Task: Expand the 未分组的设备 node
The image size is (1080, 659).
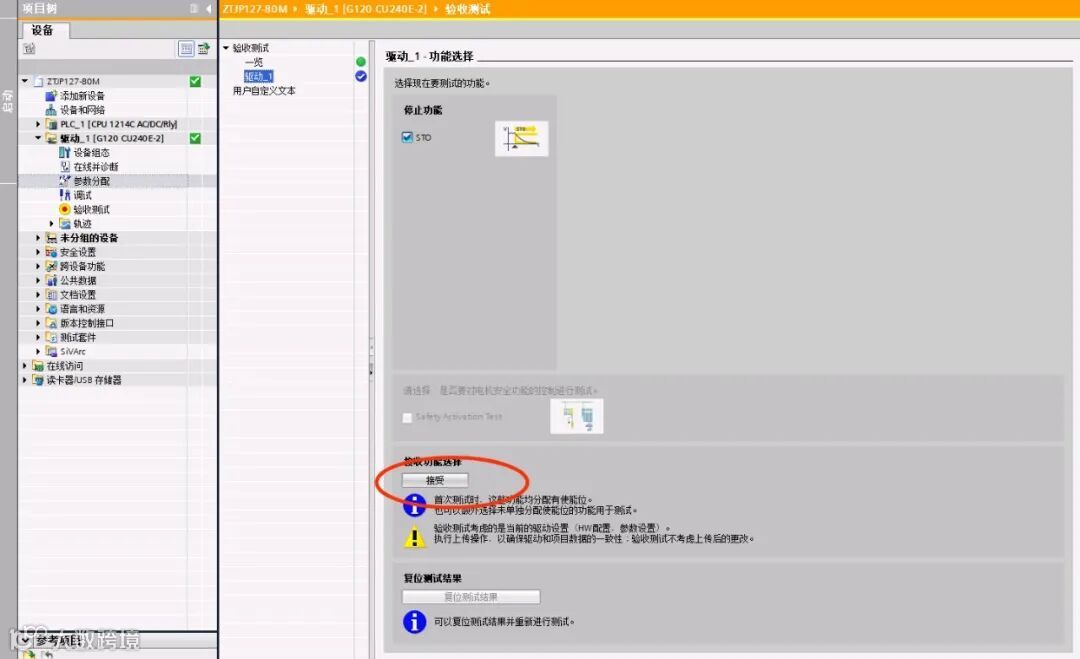Action: pyautogui.click(x=38, y=238)
